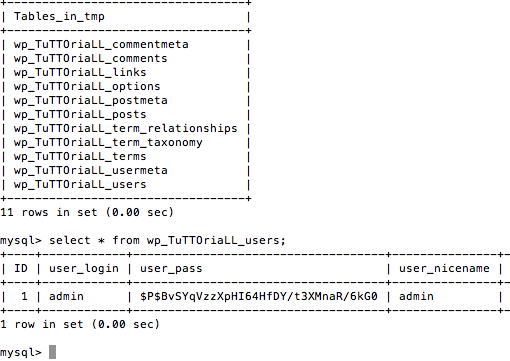Click the user_pass column header
Image resolution: width=510 pixels, height=361 pixels.
click(x=171, y=269)
